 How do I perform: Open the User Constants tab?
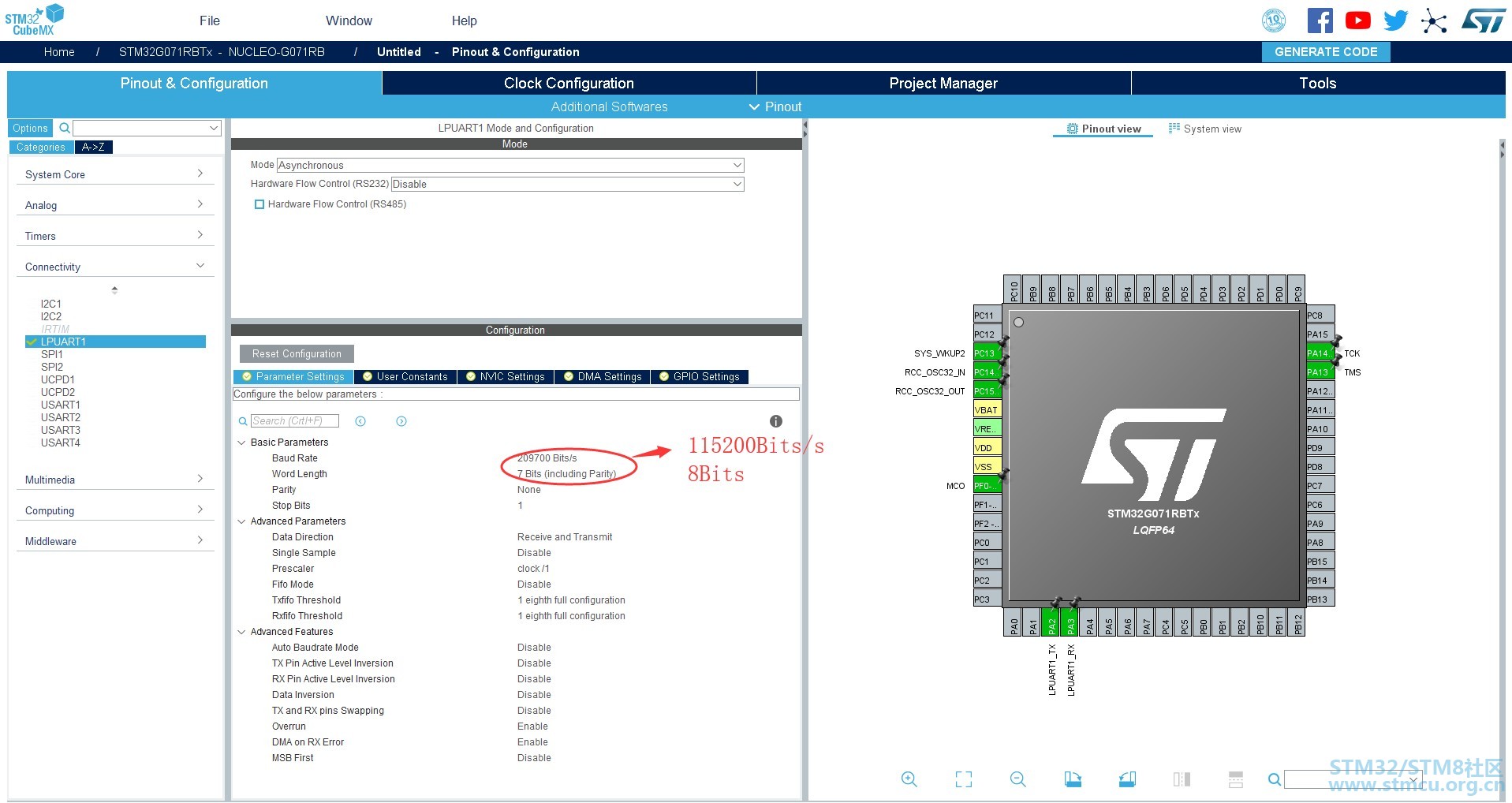coord(405,377)
